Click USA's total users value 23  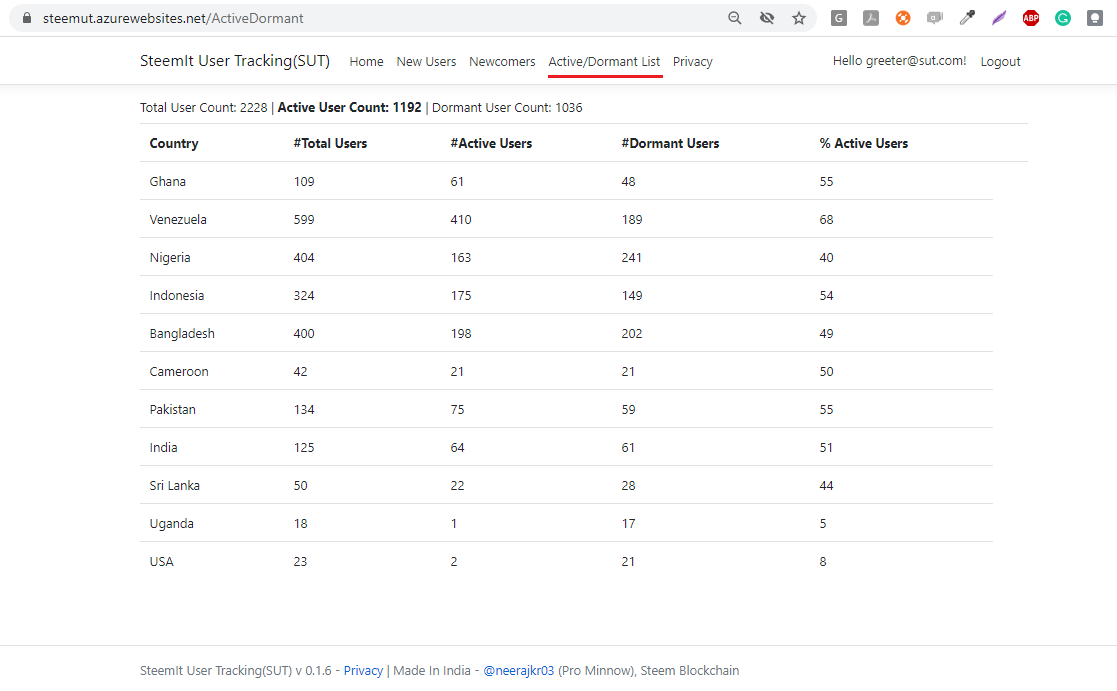click(301, 561)
